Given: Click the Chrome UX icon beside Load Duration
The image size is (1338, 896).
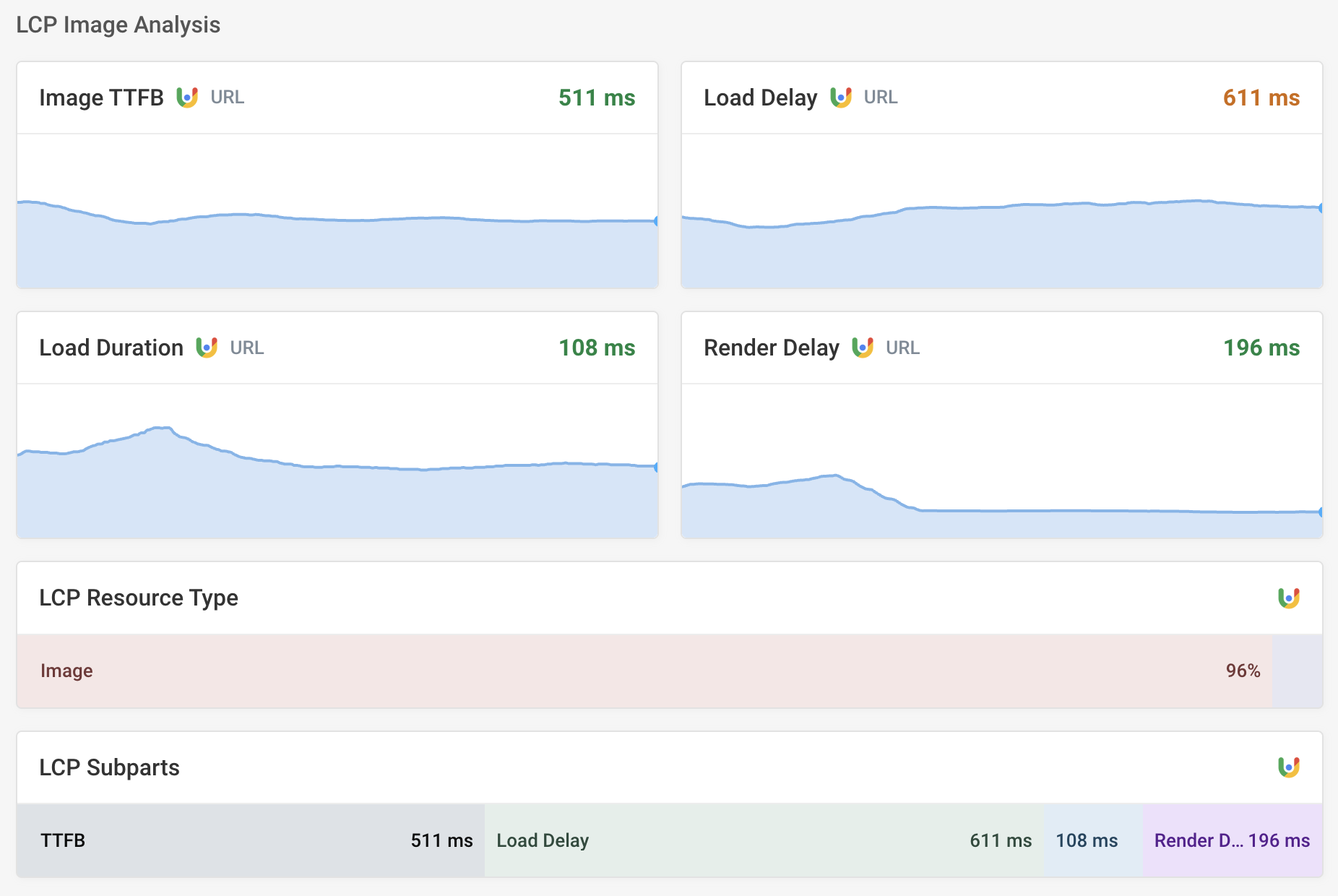Looking at the screenshot, I should tap(207, 348).
